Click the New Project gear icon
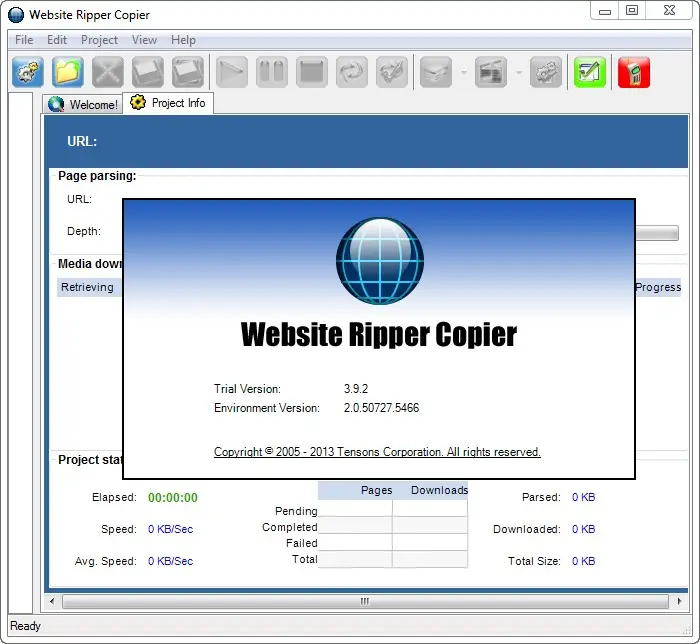Image resolution: width=700 pixels, height=644 pixels. click(28, 72)
